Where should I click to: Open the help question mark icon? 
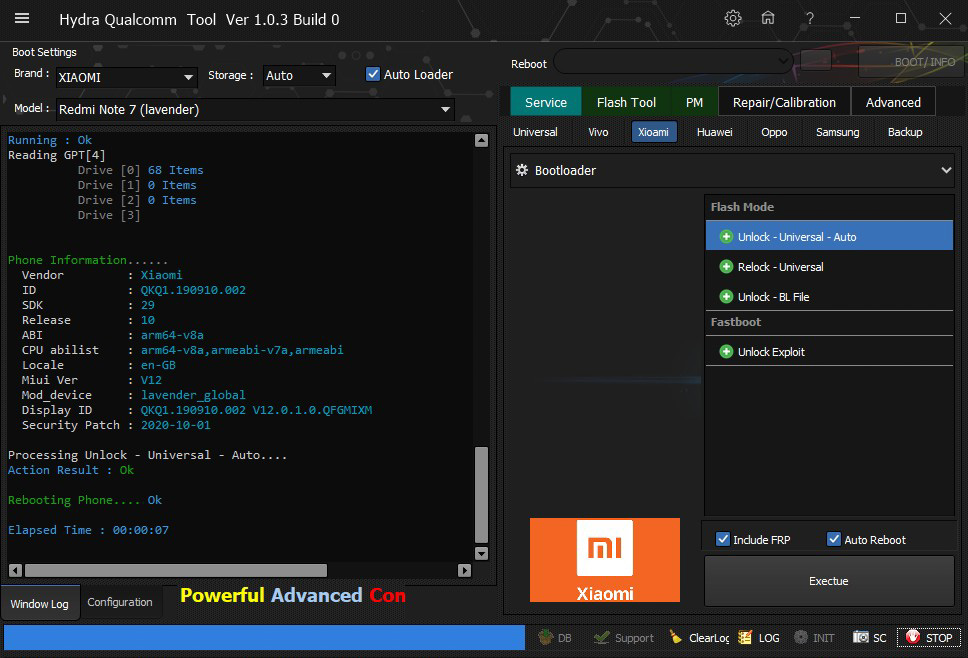tap(809, 18)
